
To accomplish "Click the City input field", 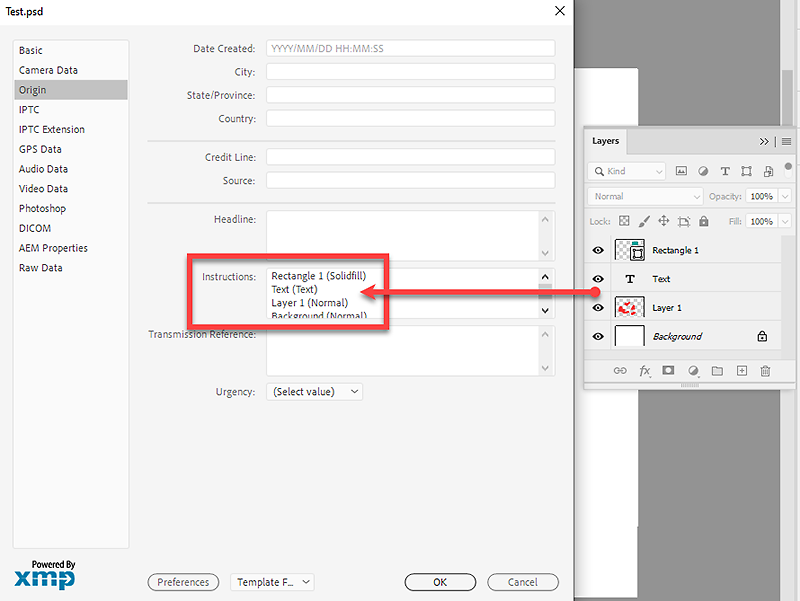I will click(411, 71).
